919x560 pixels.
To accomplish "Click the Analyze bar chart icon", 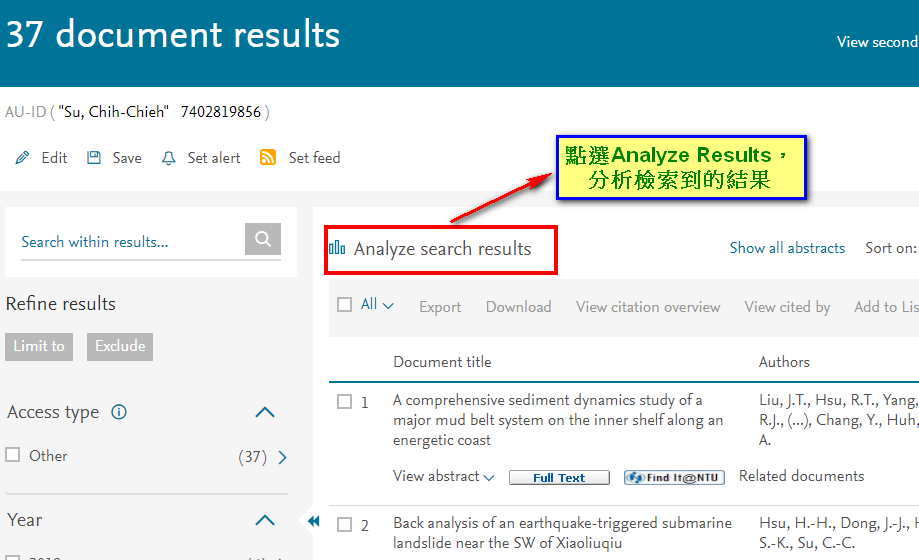I will pos(337,248).
